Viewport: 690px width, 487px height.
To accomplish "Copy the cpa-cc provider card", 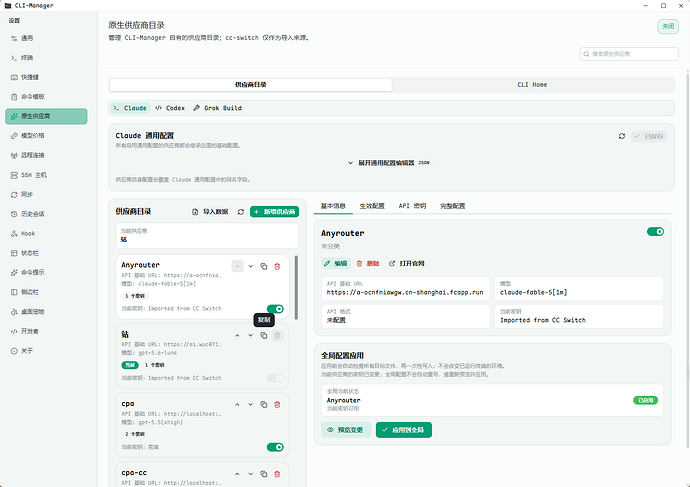I will [x=264, y=474].
